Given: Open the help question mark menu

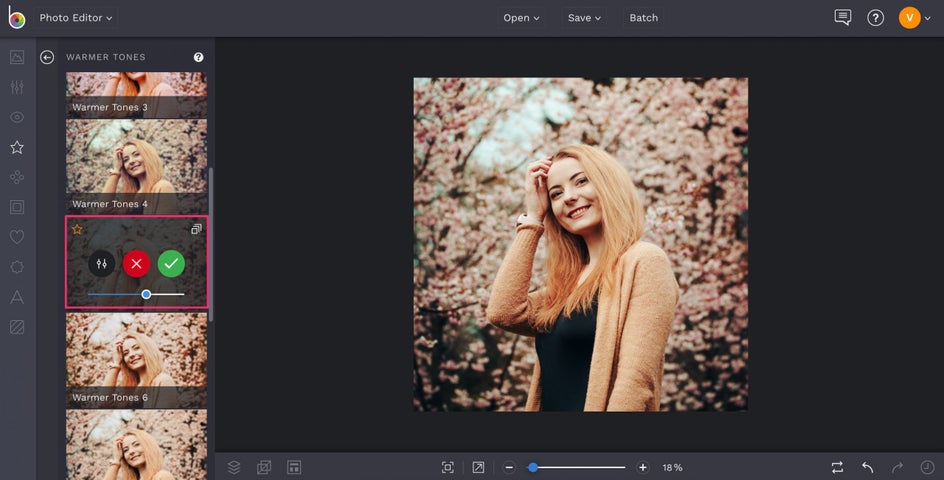Looking at the screenshot, I should 875,18.
